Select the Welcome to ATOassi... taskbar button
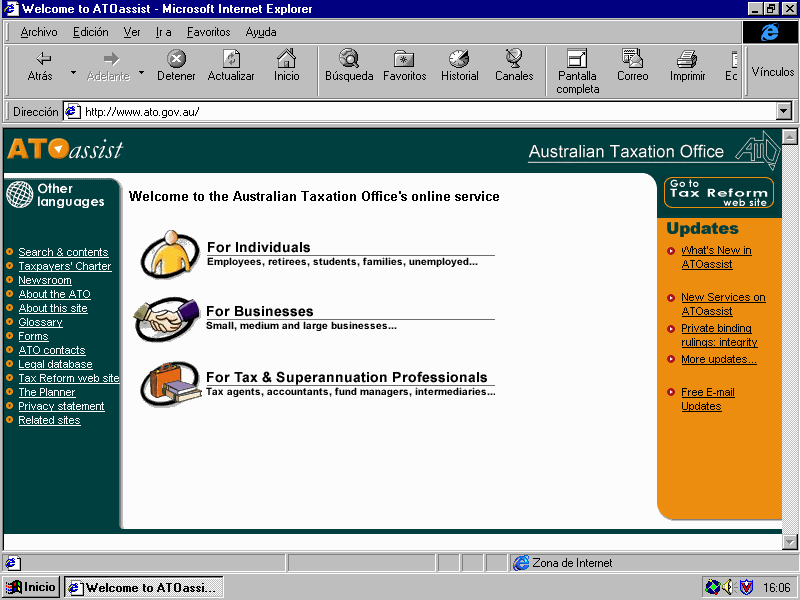This screenshot has height=600, width=800. pos(143,587)
